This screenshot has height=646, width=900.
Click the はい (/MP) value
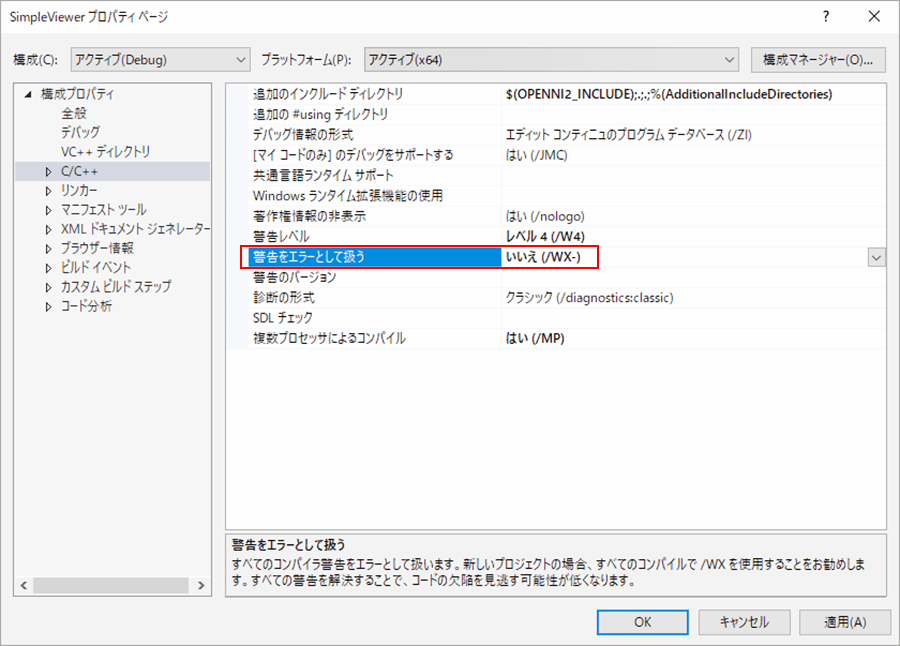pyautogui.click(x=535, y=338)
